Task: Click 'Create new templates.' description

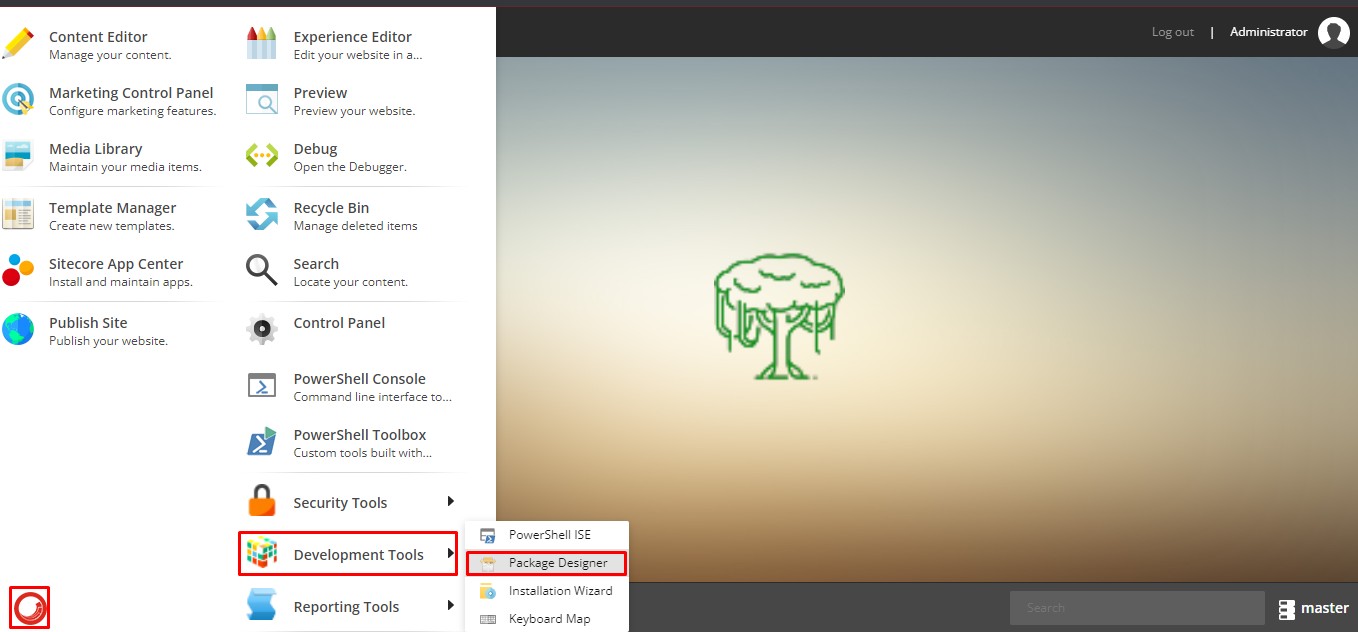Action: [x=111, y=226]
